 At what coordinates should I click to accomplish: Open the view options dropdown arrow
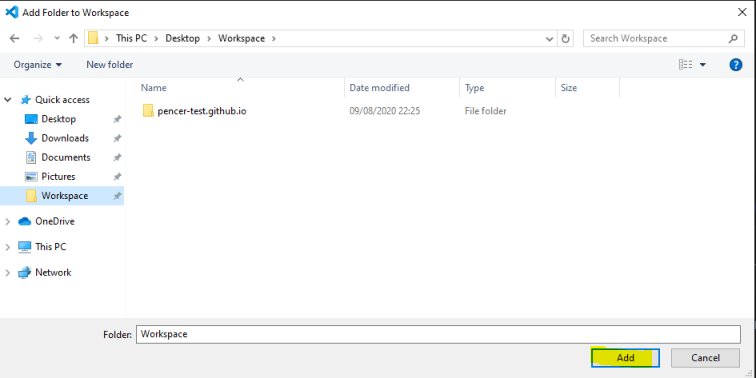(x=702, y=65)
